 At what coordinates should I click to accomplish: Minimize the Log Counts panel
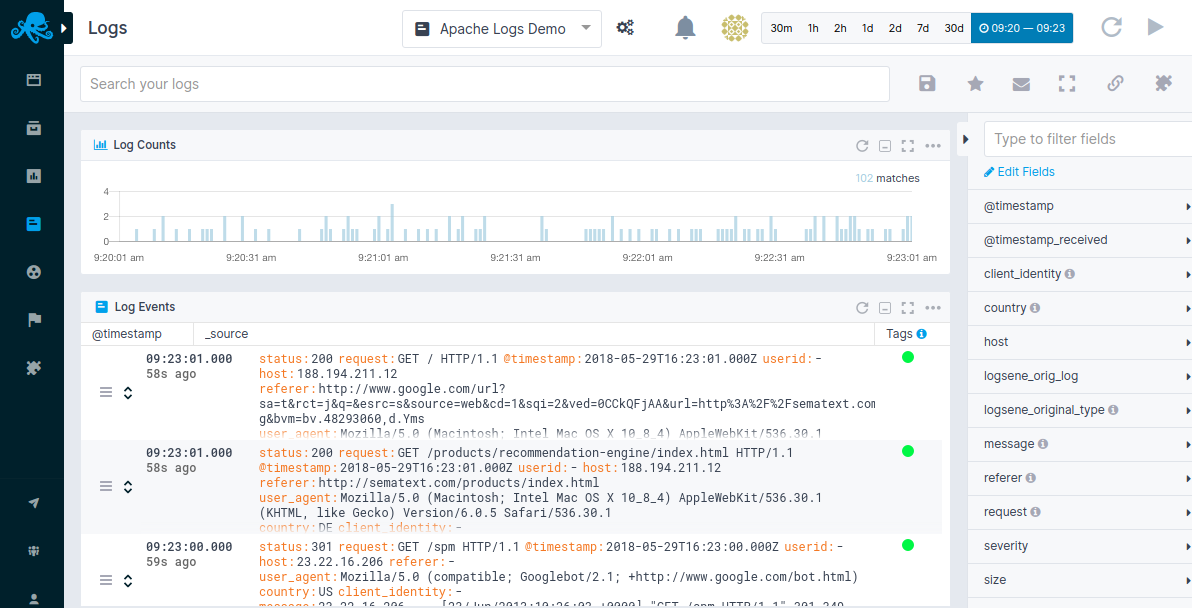pos(885,146)
